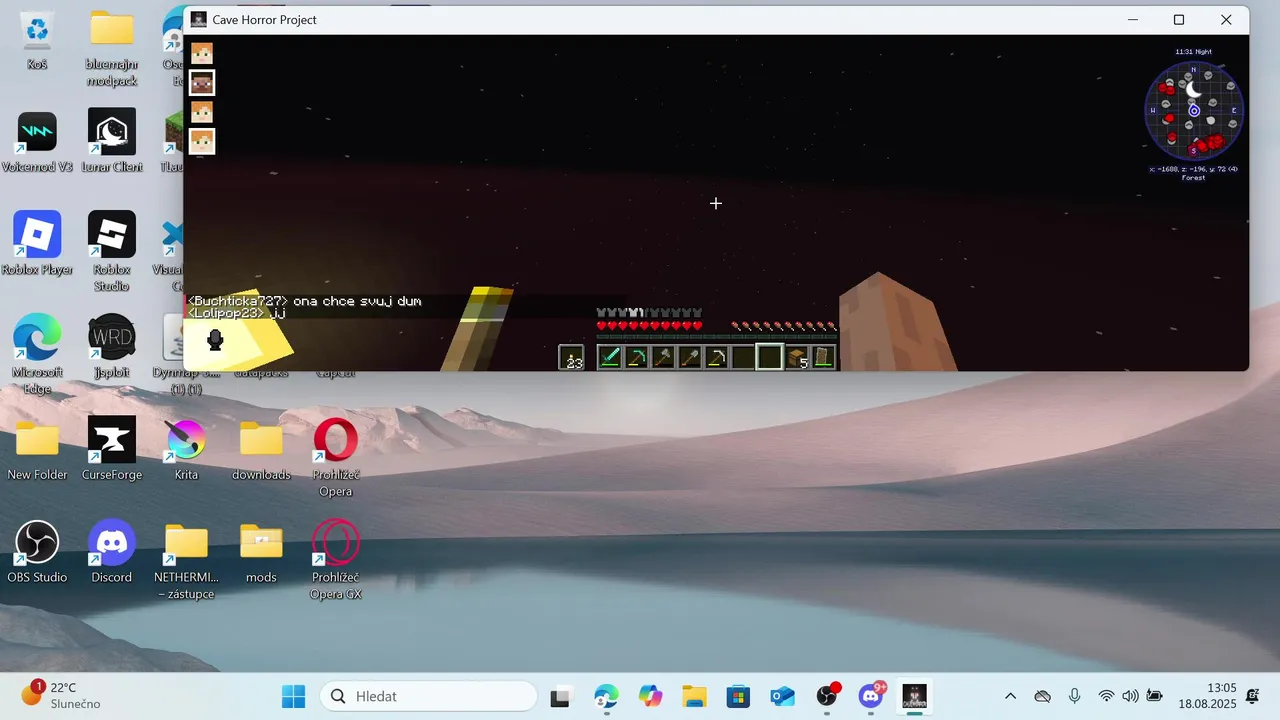Click the circular minimap in the game
1280x720 pixels.
pos(1194,111)
